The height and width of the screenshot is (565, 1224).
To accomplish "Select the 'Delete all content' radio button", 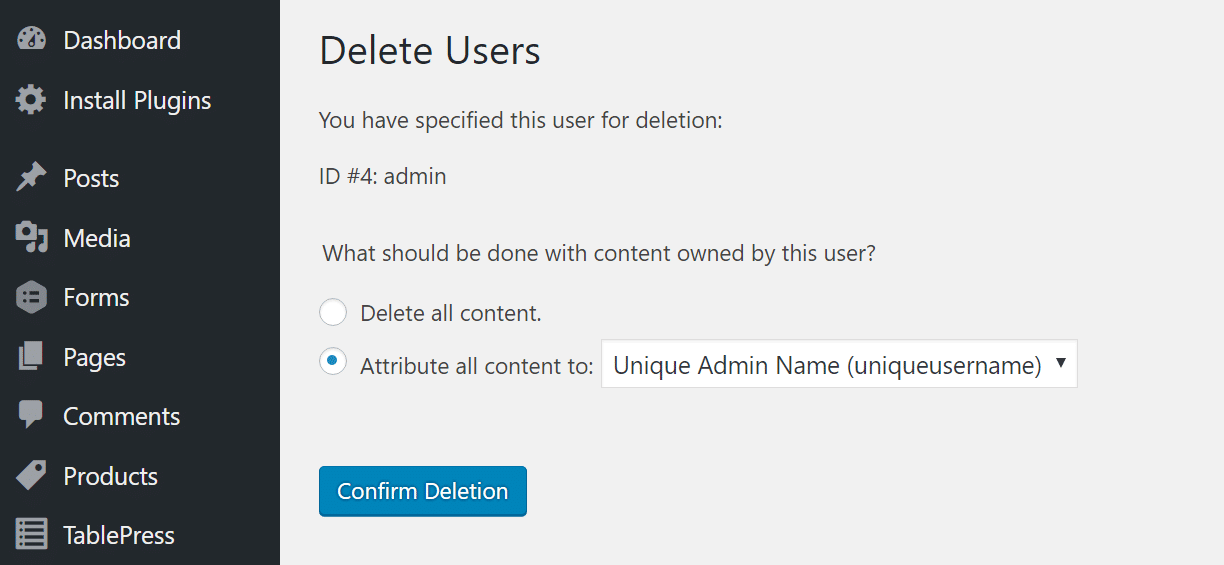I will pyautogui.click(x=333, y=313).
